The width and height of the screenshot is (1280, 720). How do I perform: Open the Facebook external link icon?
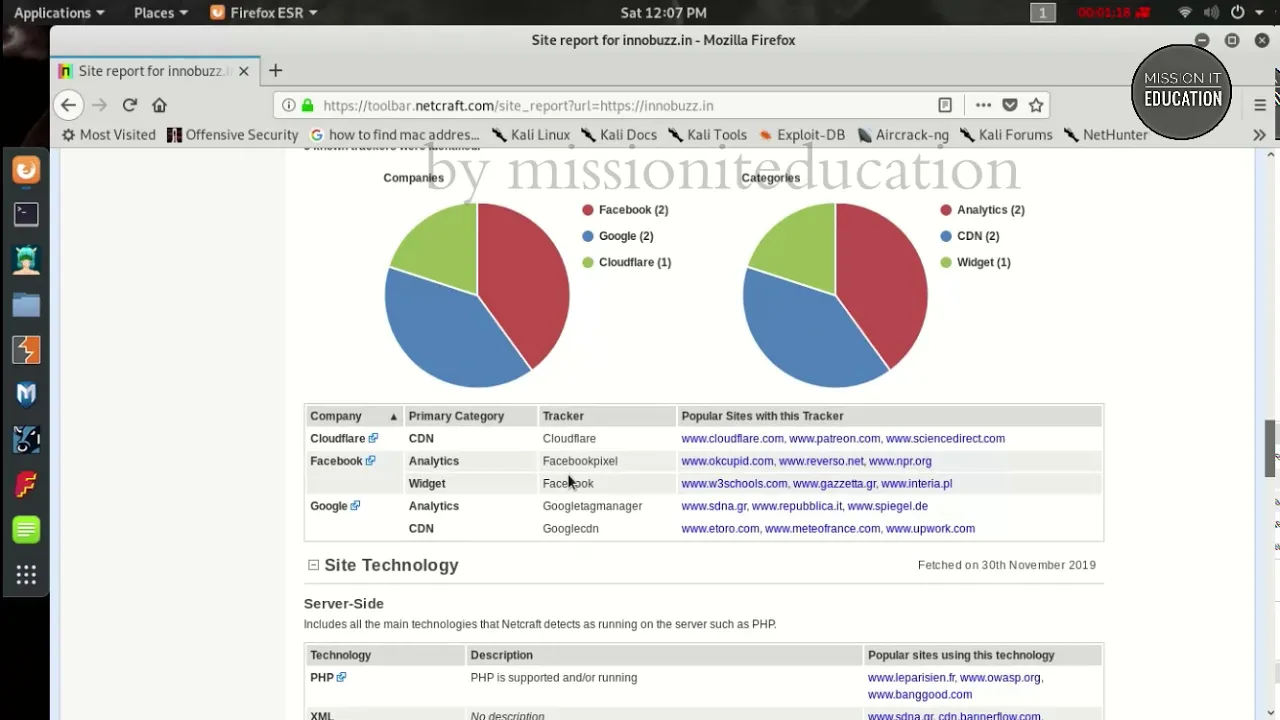point(370,461)
